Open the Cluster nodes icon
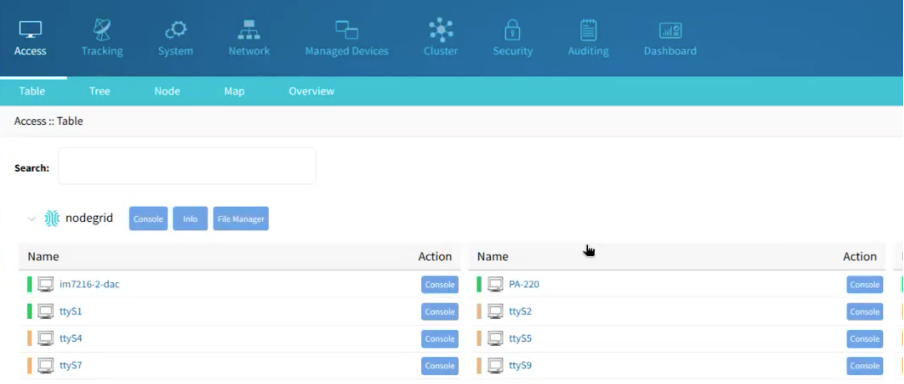 point(440,30)
